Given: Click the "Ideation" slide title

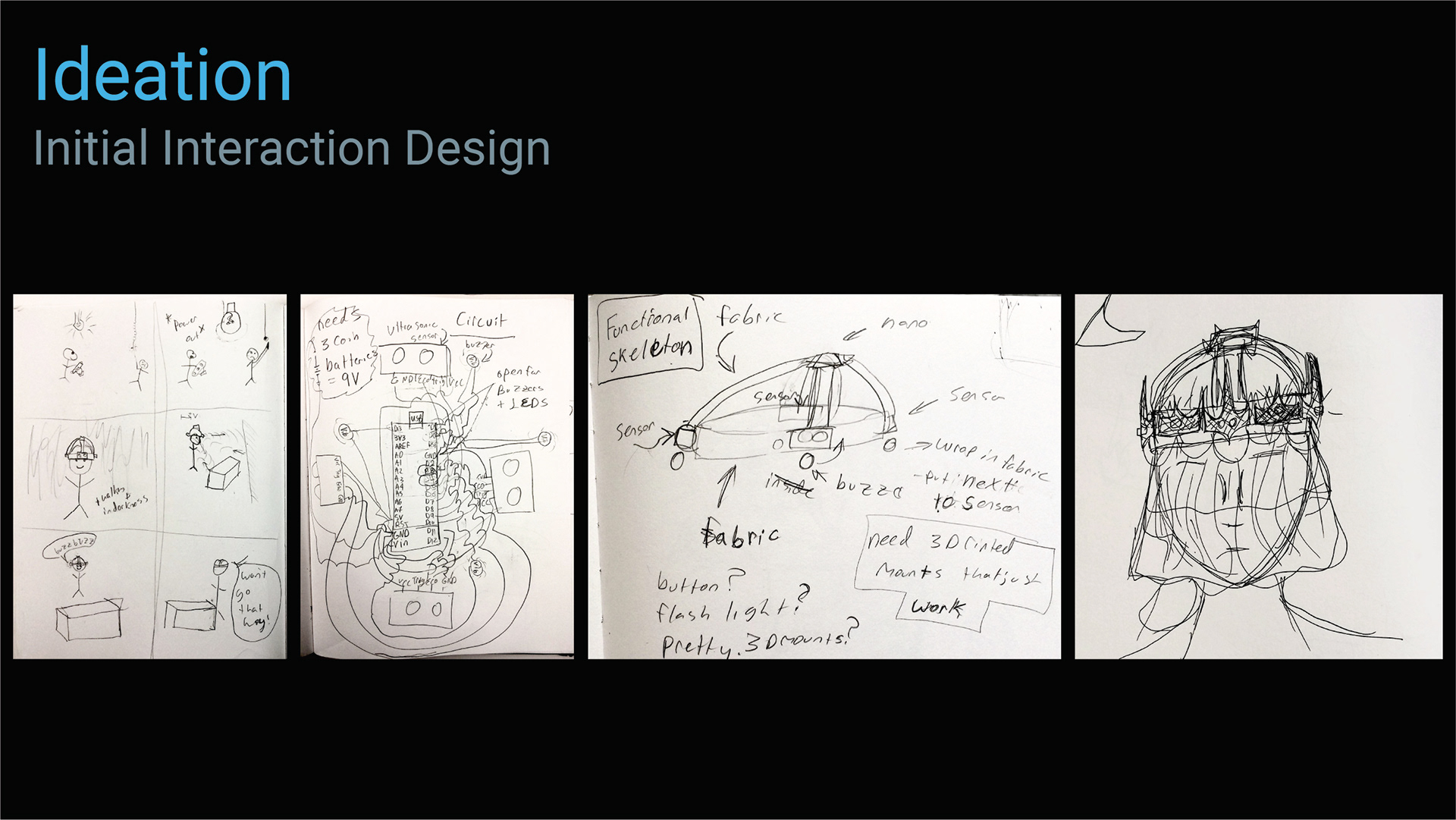Looking at the screenshot, I should point(162,75).
